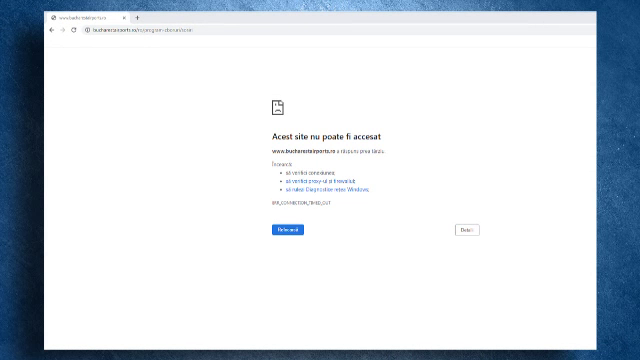
Task: Open a new tab with the plus icon
Action: point(137,18)
